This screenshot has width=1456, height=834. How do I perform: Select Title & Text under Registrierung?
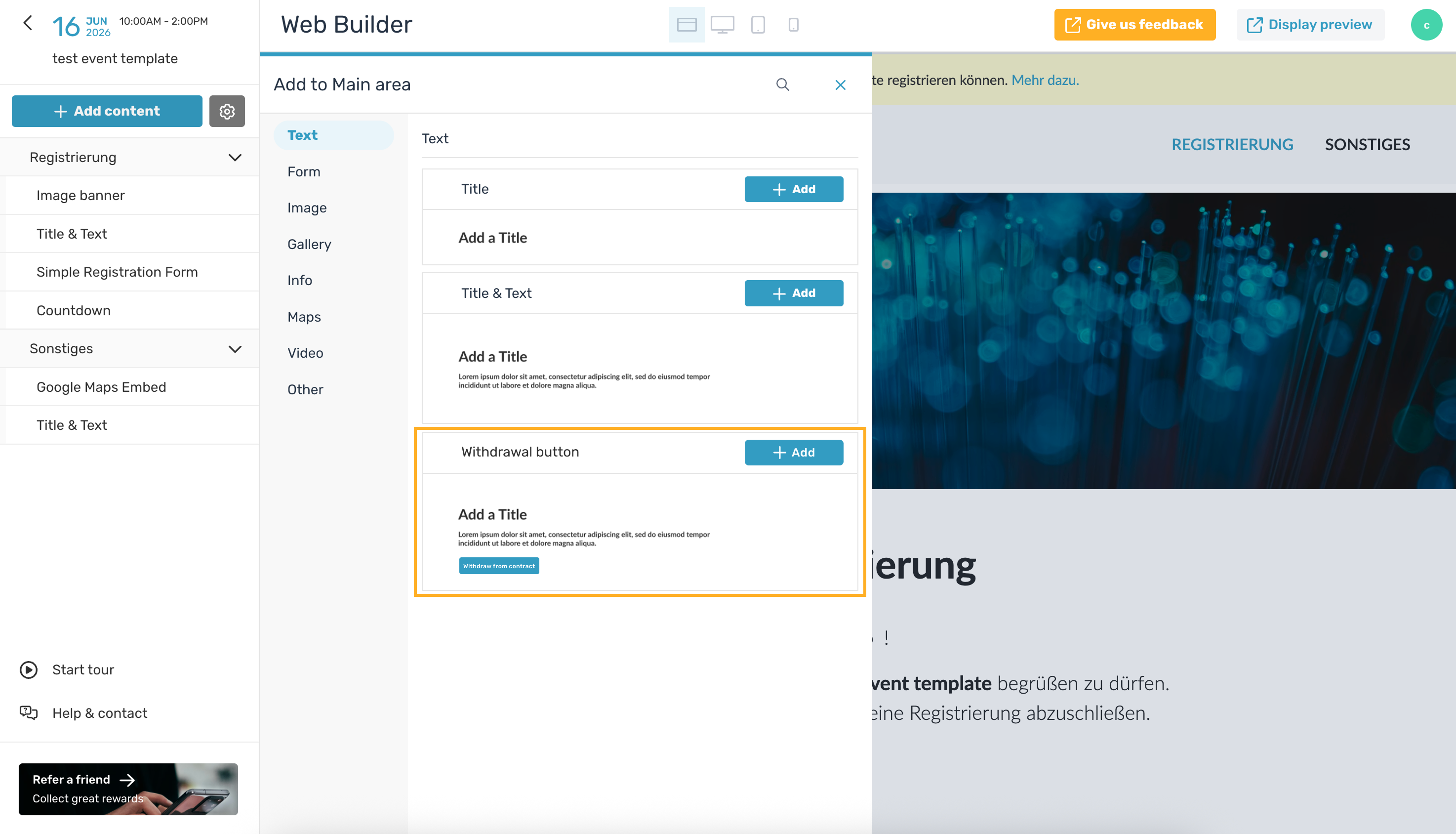tap(132, 234)
